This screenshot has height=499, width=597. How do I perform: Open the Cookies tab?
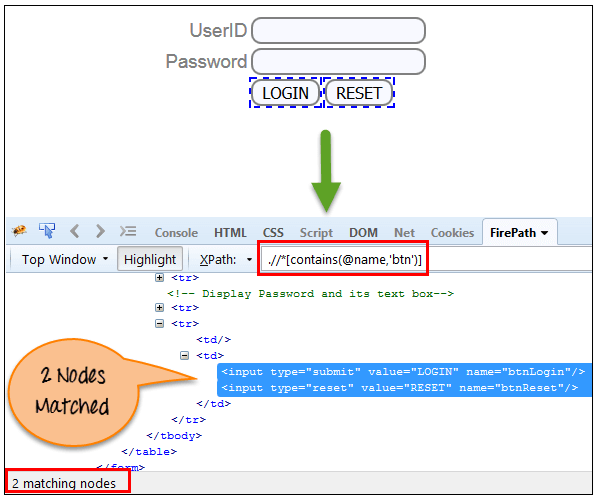[x=452, y=233]
